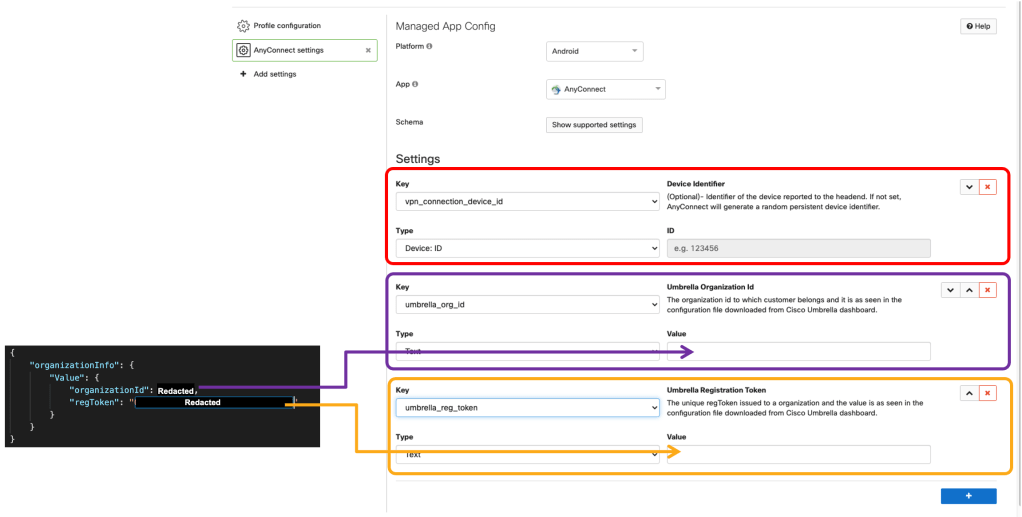Screen dimensions: 1022x517
Task: Open the umbrella_reg_token key dropdown
Action: click(527, 407)
